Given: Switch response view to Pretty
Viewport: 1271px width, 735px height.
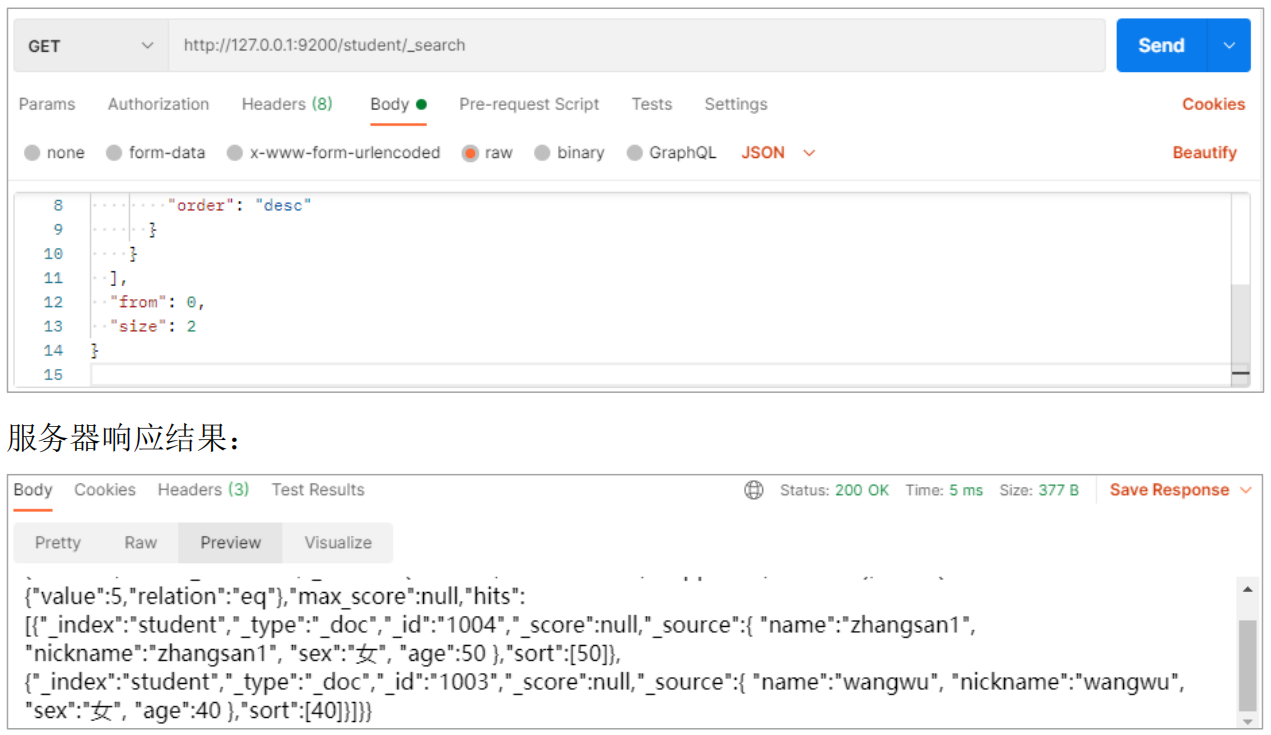Looking at the screenshot, I should 57,543.
